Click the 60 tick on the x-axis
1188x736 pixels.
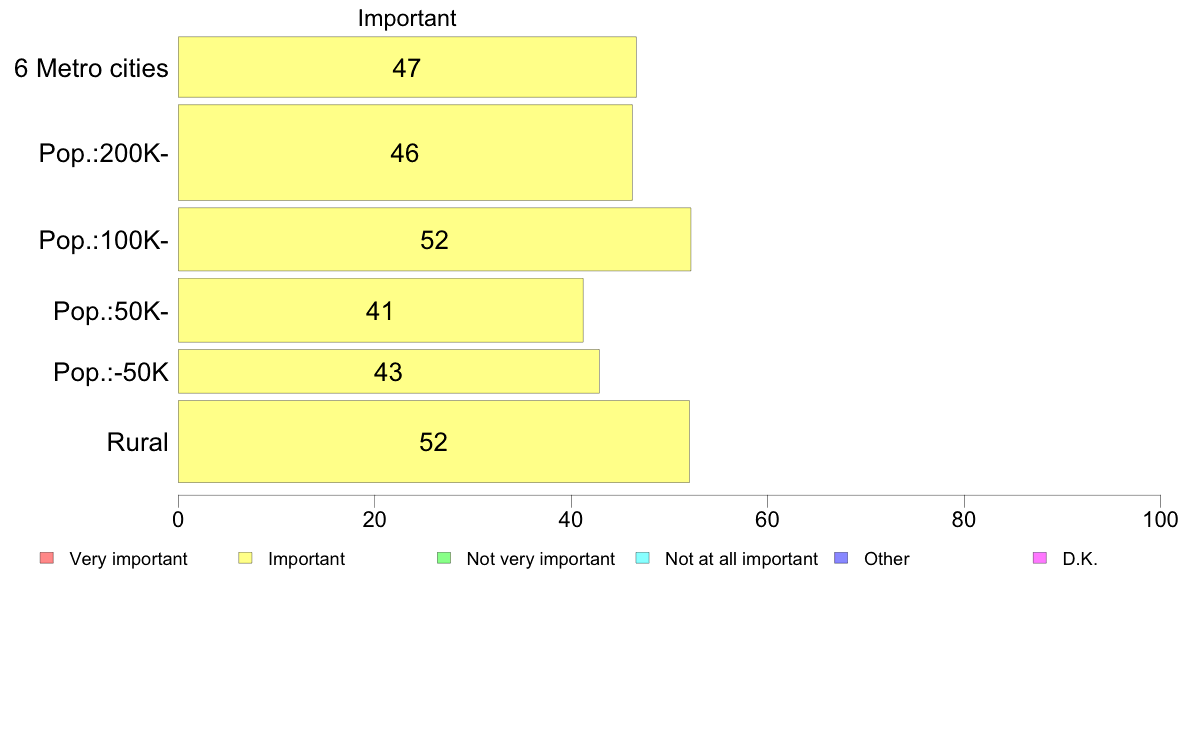768,519
